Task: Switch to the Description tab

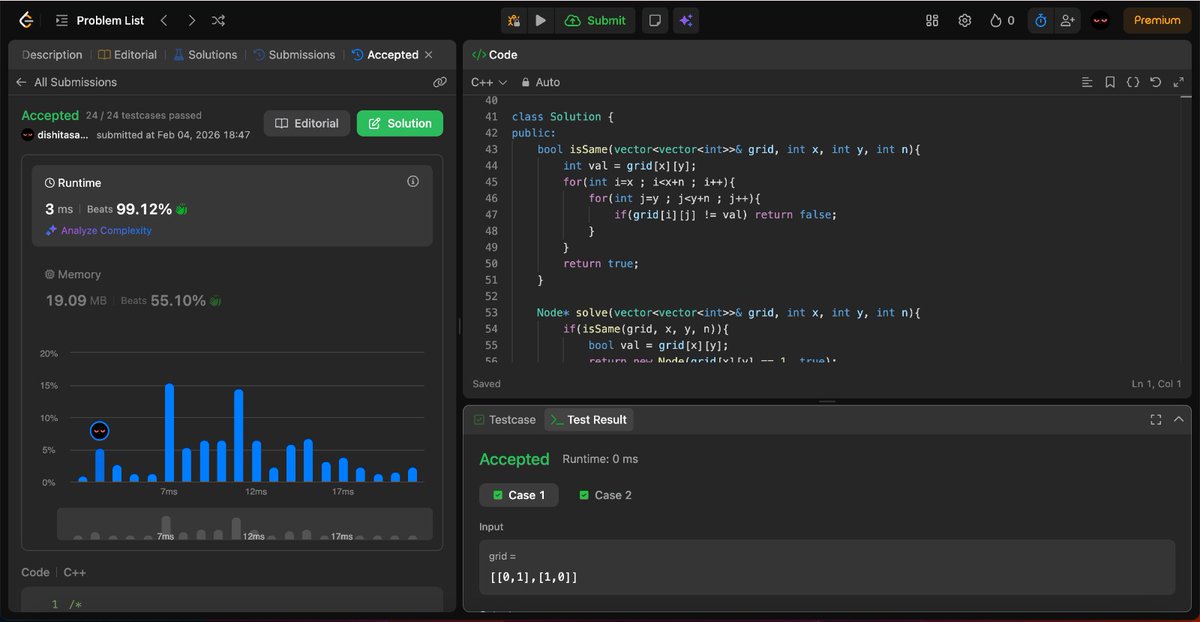Action: click(52, 55)
